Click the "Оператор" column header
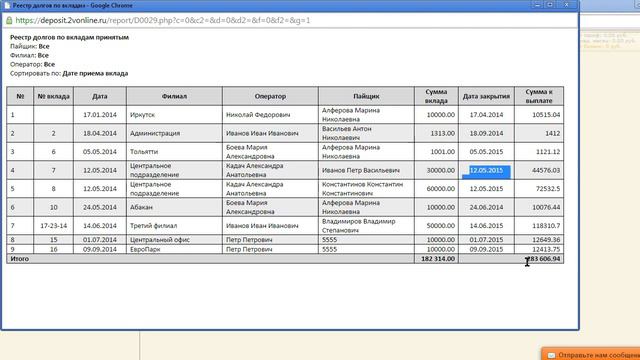The width and height of the screenshot is (640, 360). (270, 96)
